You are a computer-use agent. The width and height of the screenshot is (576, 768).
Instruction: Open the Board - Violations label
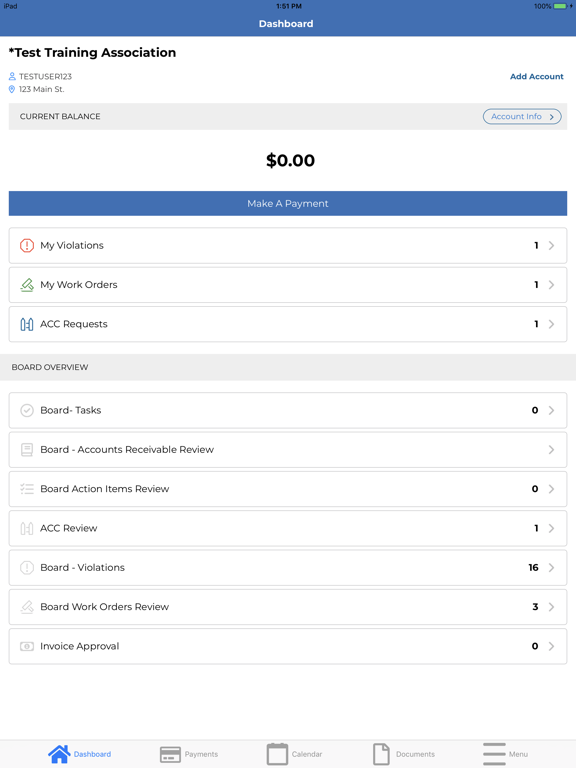[82, 568]
